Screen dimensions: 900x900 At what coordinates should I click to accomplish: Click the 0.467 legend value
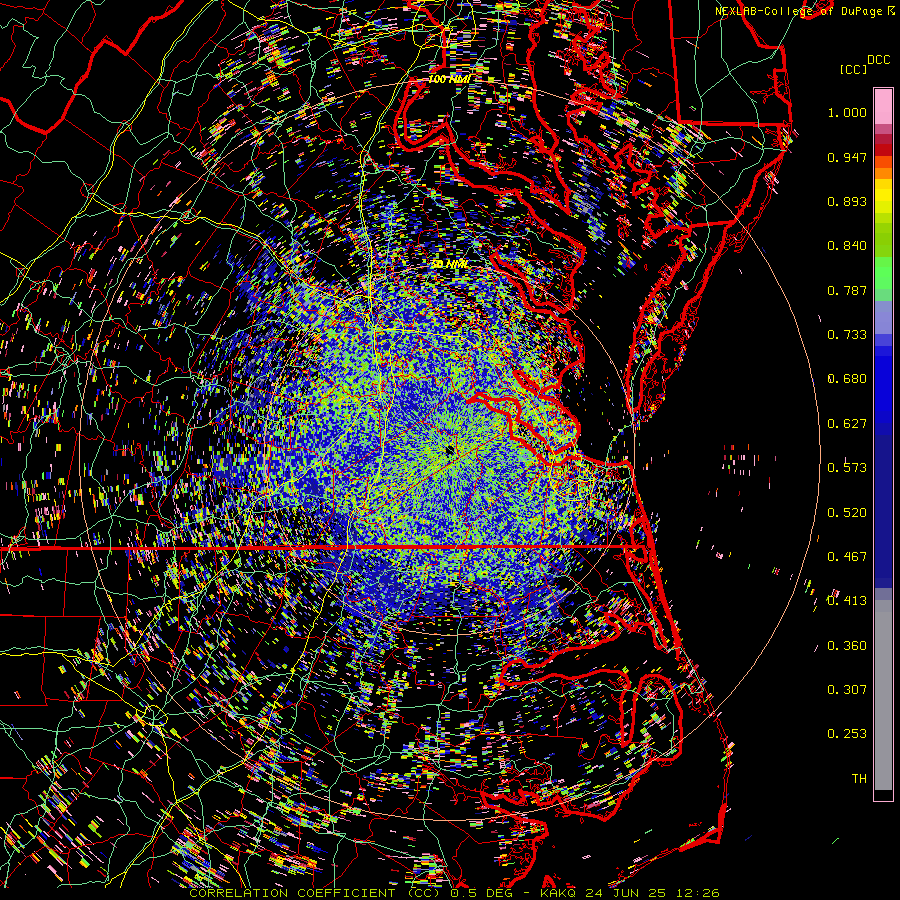(847, 557)
